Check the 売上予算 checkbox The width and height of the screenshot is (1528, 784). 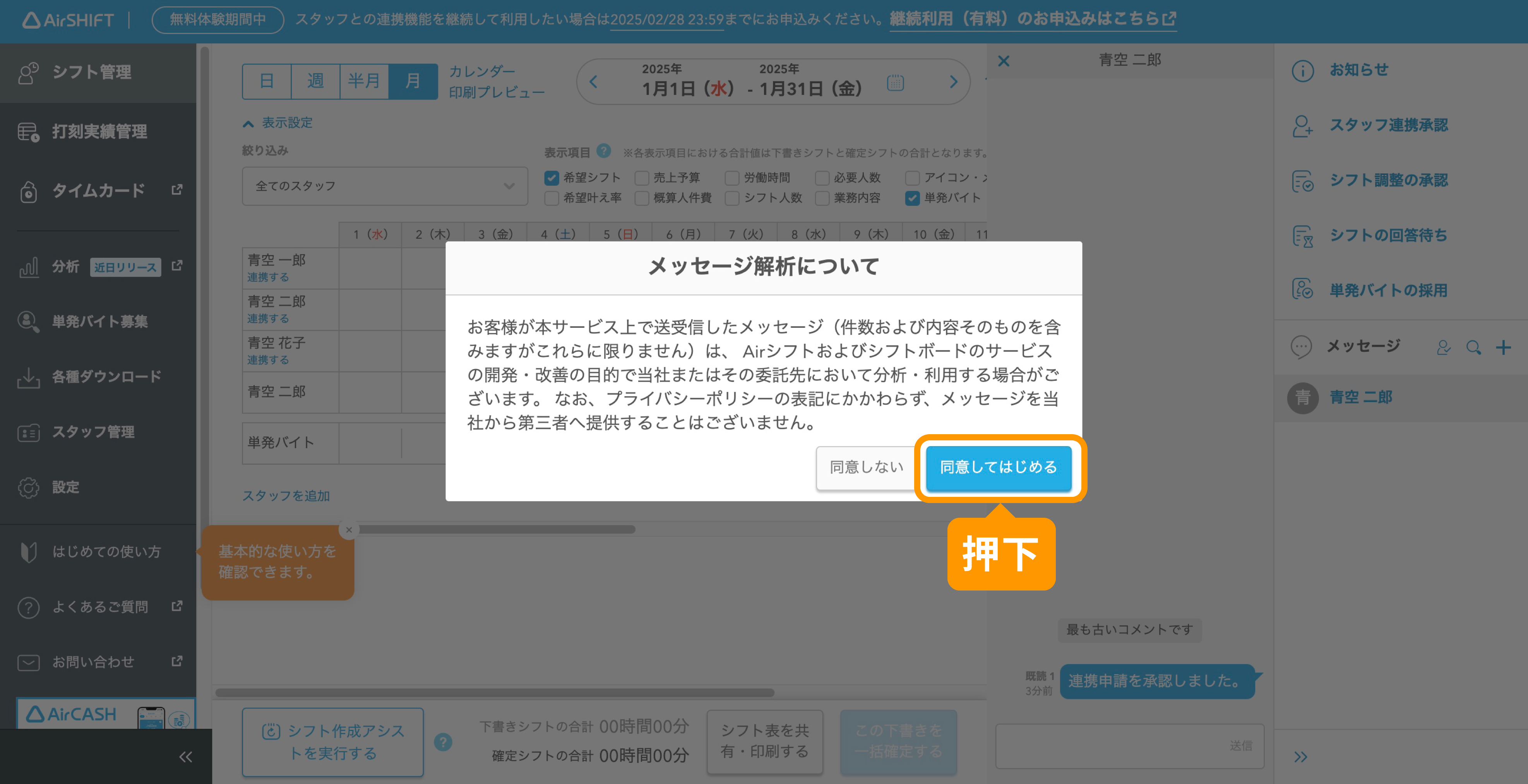tap(642, 178)
